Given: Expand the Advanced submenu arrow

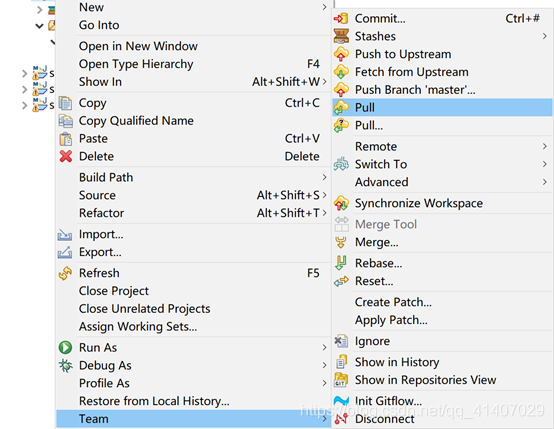Looking at the screenshot, I should tap(545, 182).
